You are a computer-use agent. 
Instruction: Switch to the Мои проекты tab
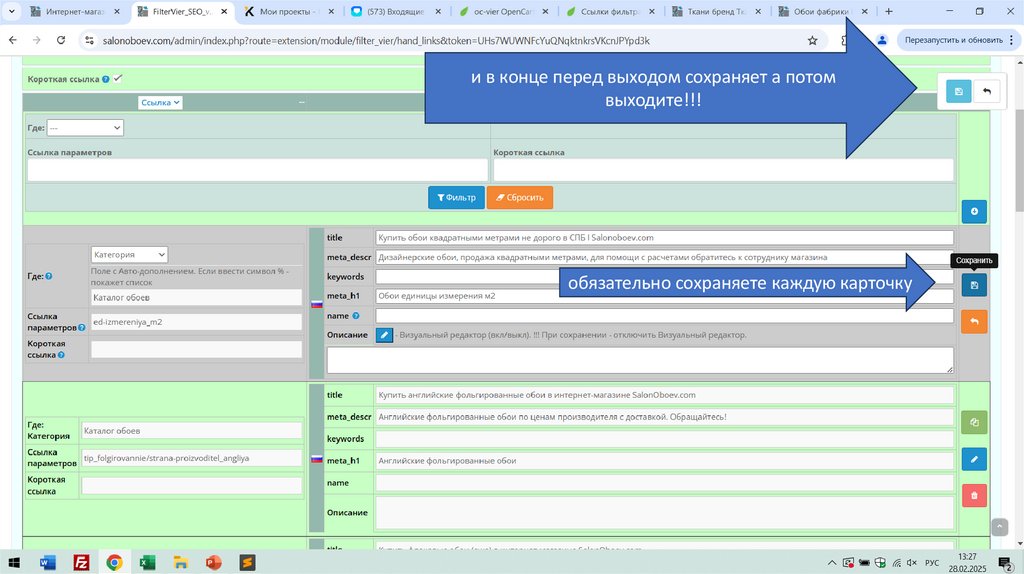pos(288,12)
